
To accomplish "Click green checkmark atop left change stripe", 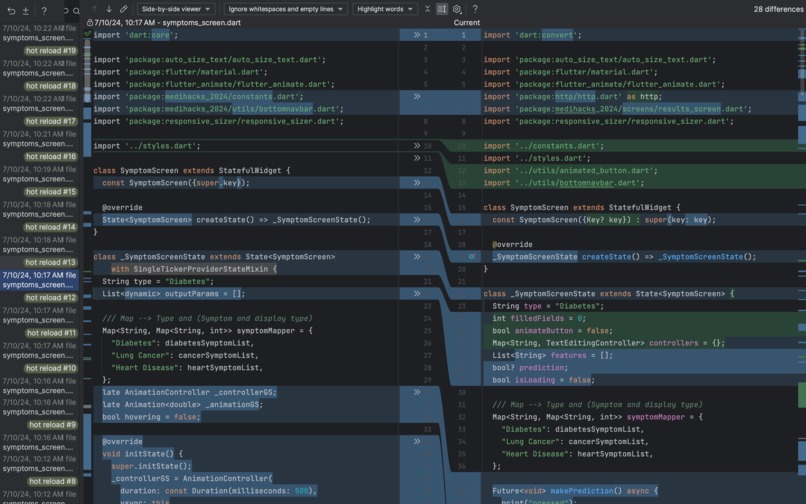I will pyautogui.click(x=87, y=34).
